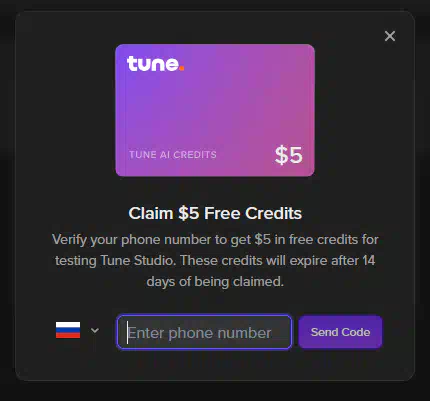Click the Send Code button

click(x=340, y=332)
